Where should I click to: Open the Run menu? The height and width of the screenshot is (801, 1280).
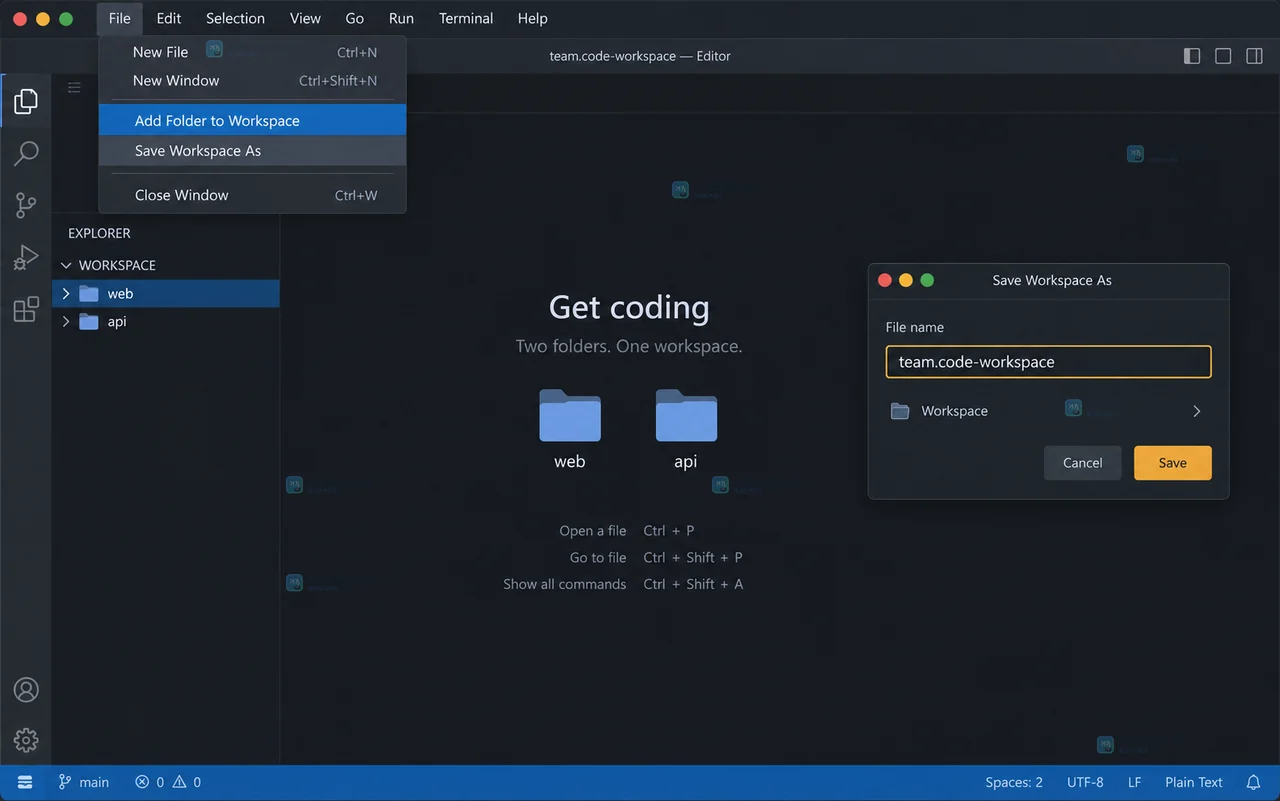tap(401, 18)
